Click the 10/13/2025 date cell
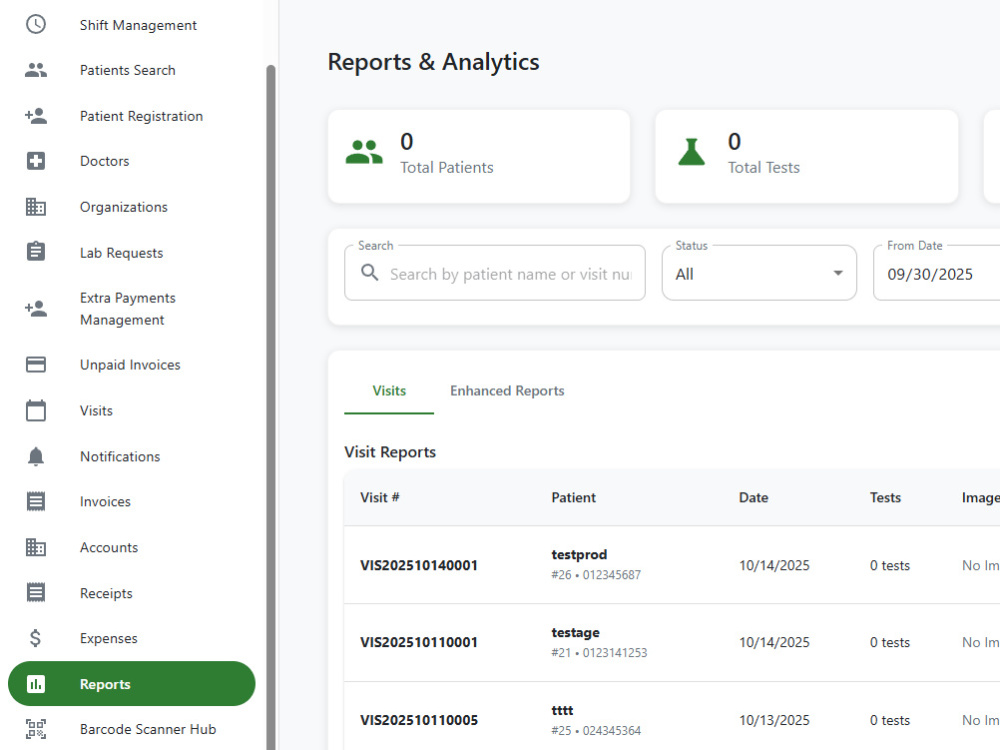Viewport: 1000px width, 750px height. (774, 720)
